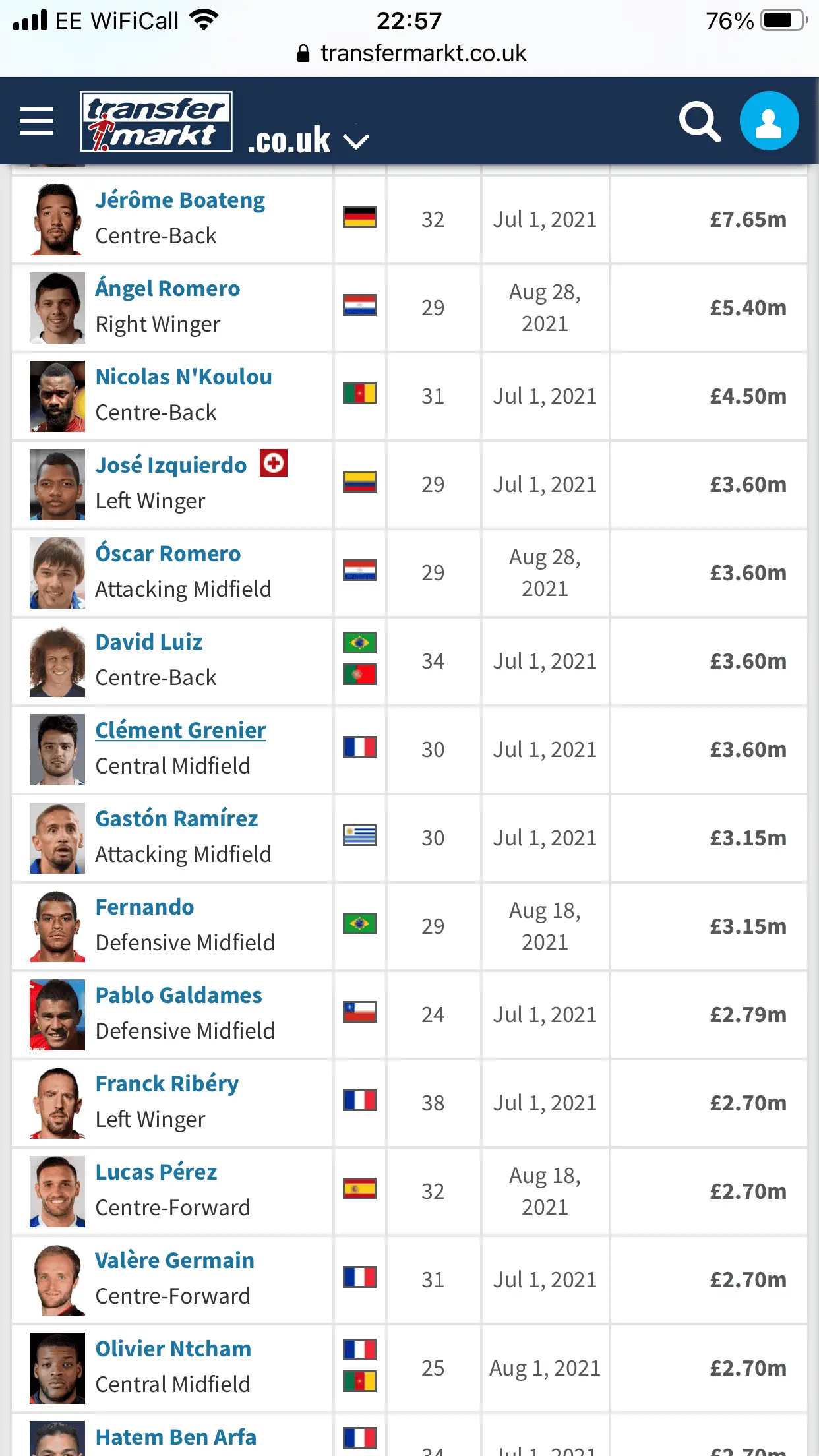Click Óscar Romero's £3.60m market value

click(748, 572)
